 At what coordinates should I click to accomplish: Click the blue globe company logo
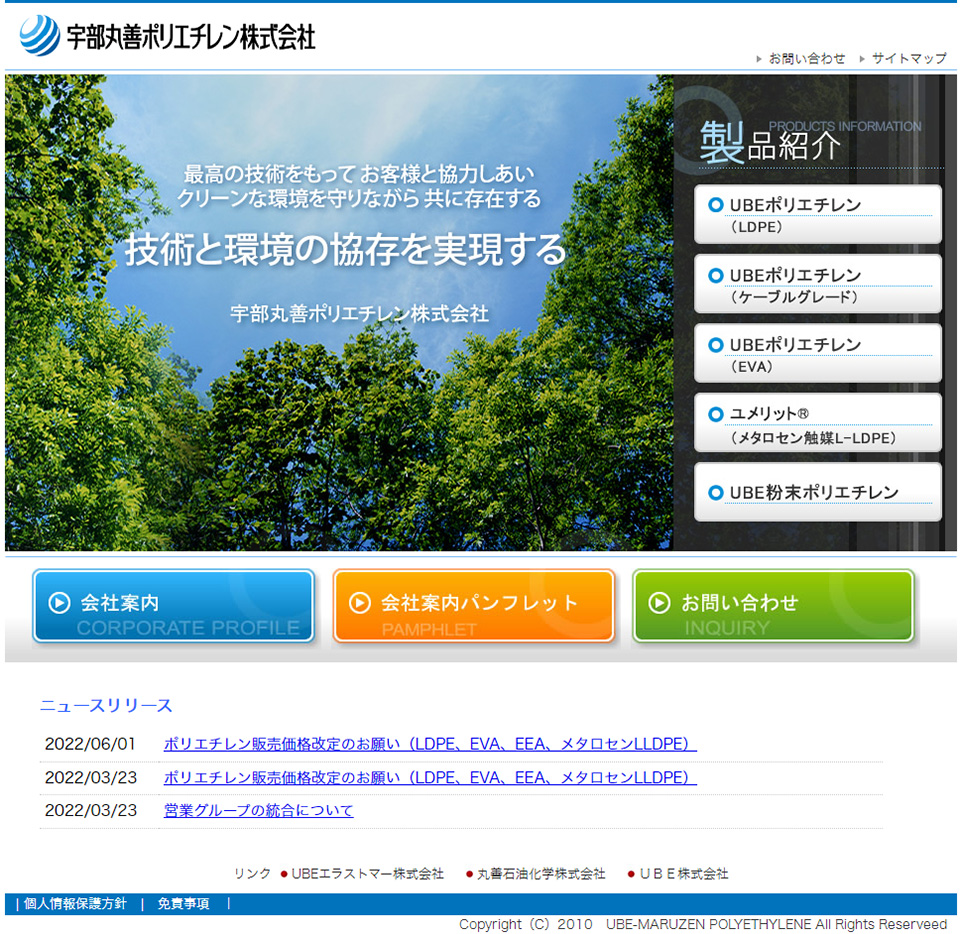(40, 35)
